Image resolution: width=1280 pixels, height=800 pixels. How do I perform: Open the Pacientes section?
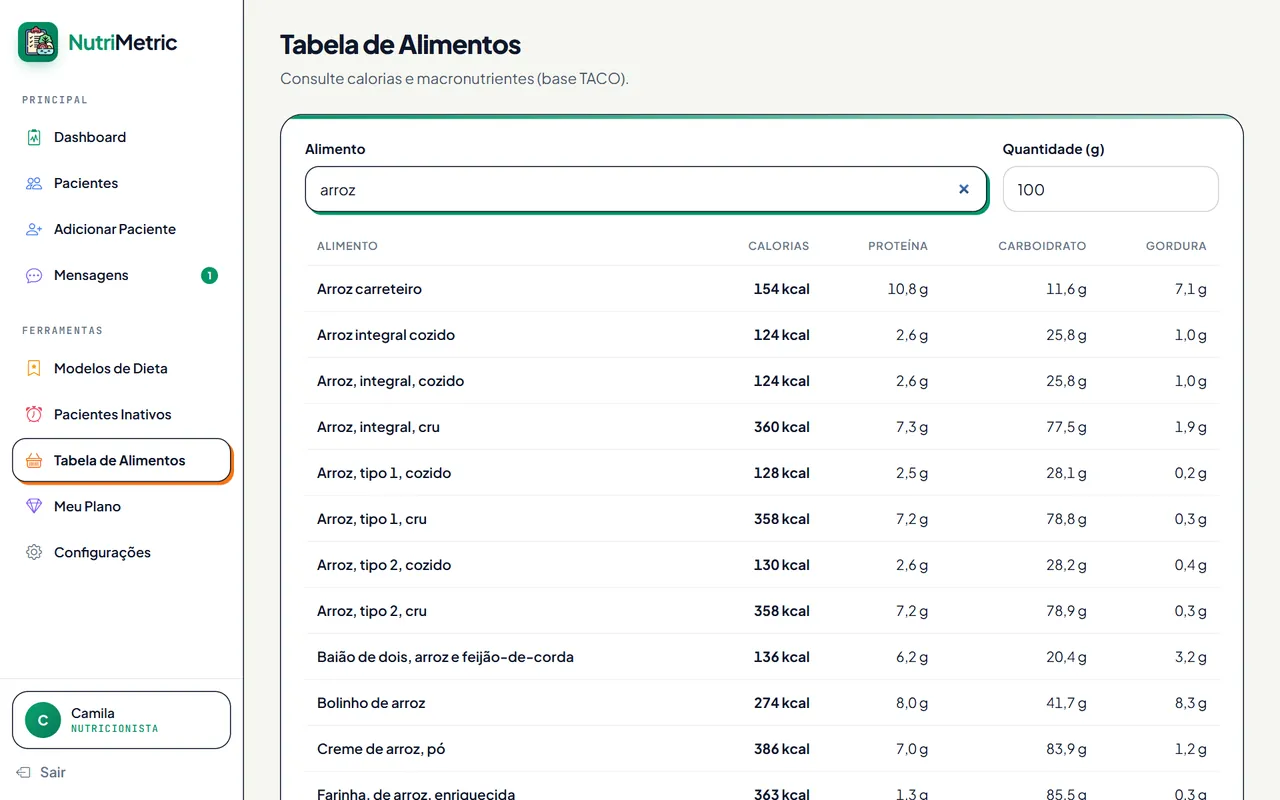pos(122,183)
